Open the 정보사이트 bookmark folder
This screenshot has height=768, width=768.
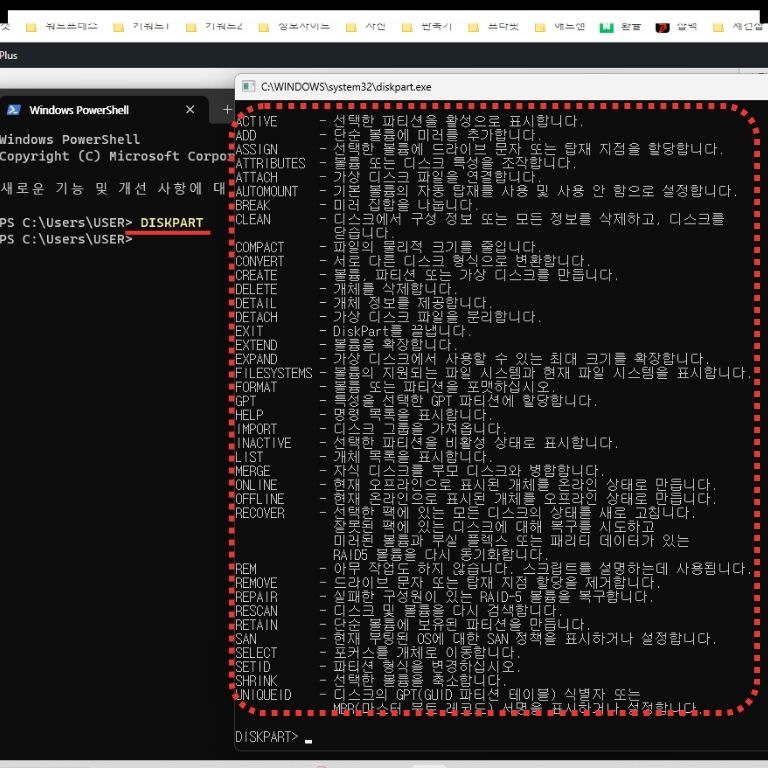tap(294, 26)
